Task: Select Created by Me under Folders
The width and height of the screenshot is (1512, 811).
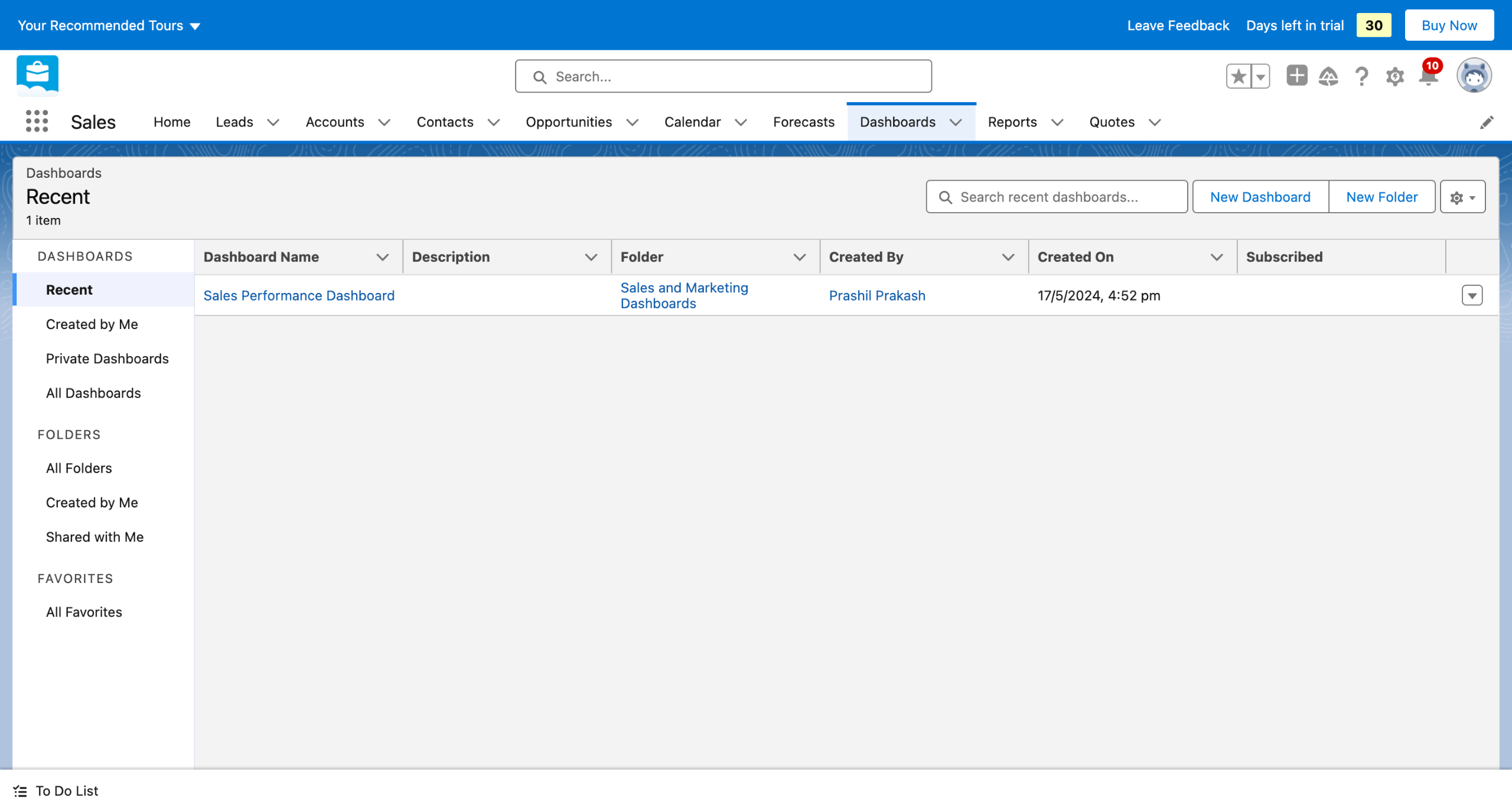Action: click(92, 503)
